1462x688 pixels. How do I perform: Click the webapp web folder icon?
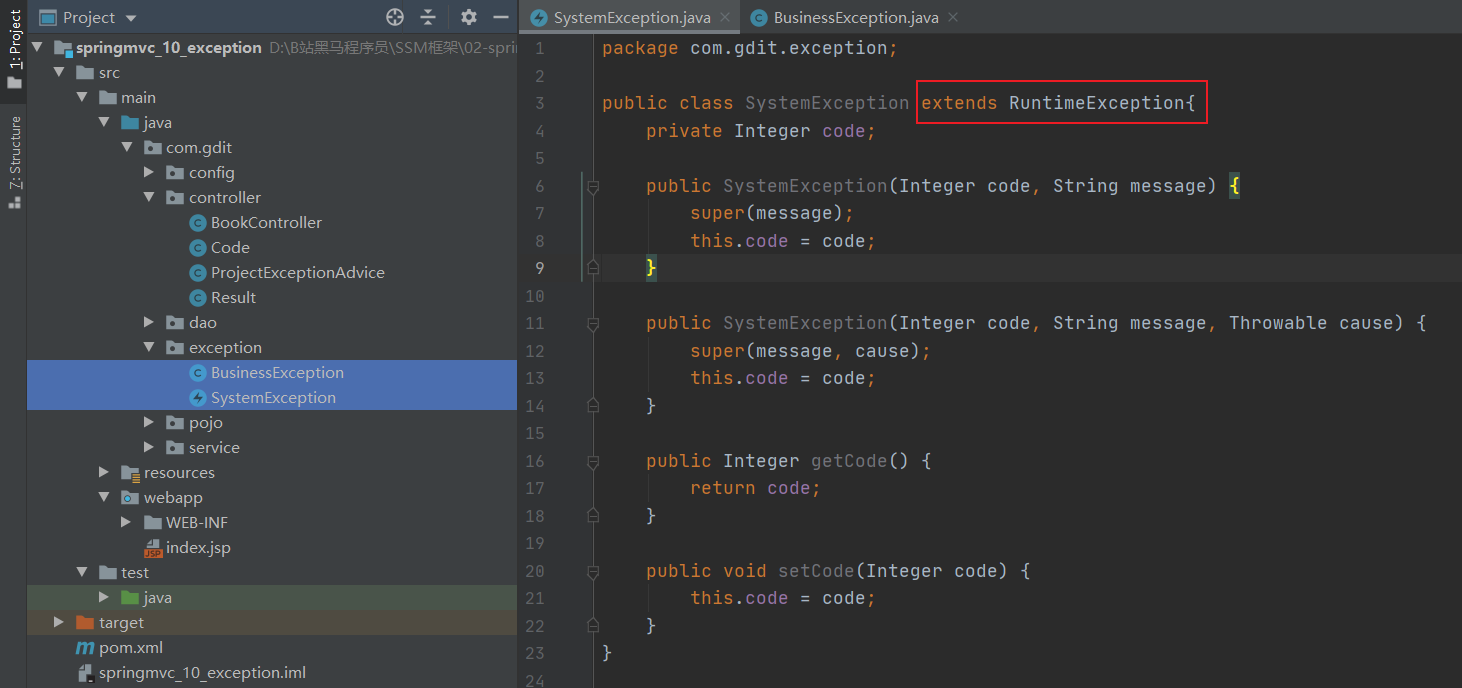click(x=130, y=497)
